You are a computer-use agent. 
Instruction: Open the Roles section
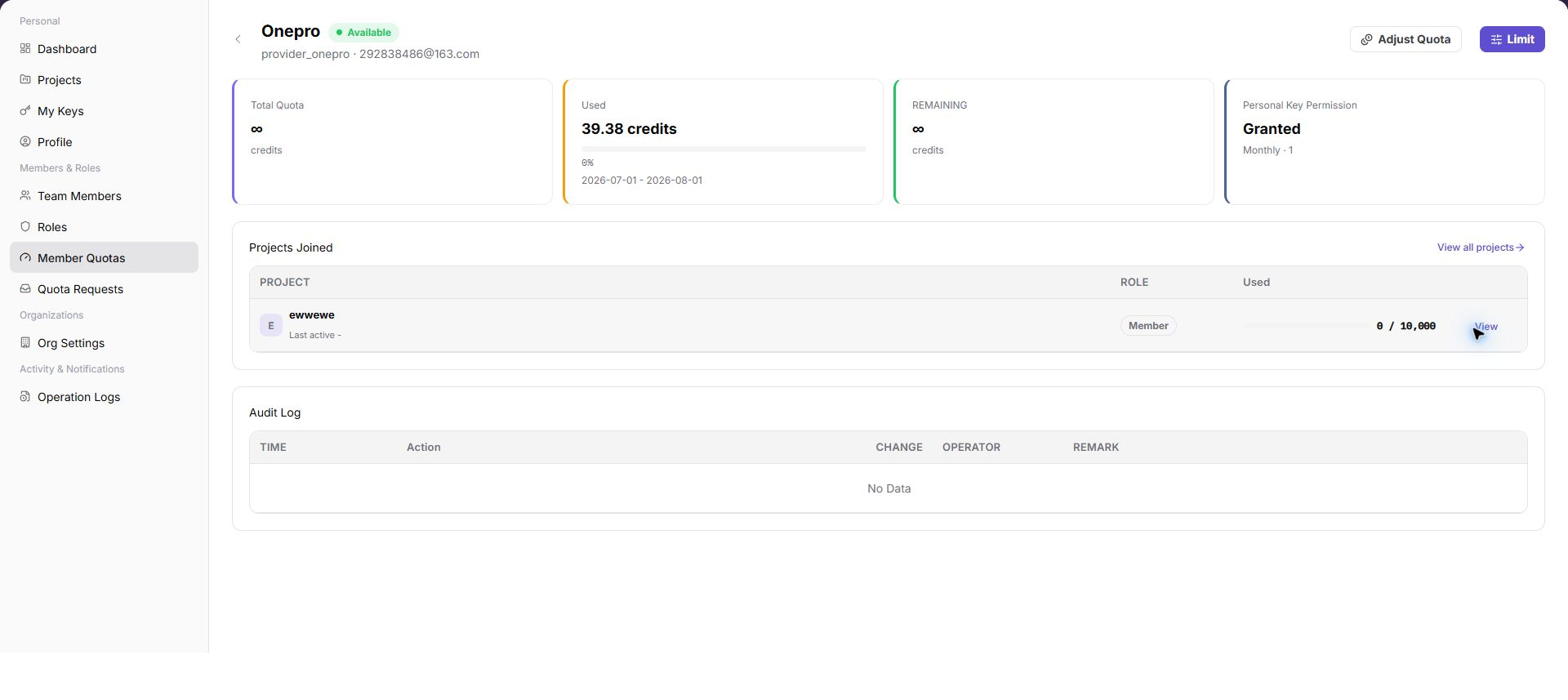[104, 227]
